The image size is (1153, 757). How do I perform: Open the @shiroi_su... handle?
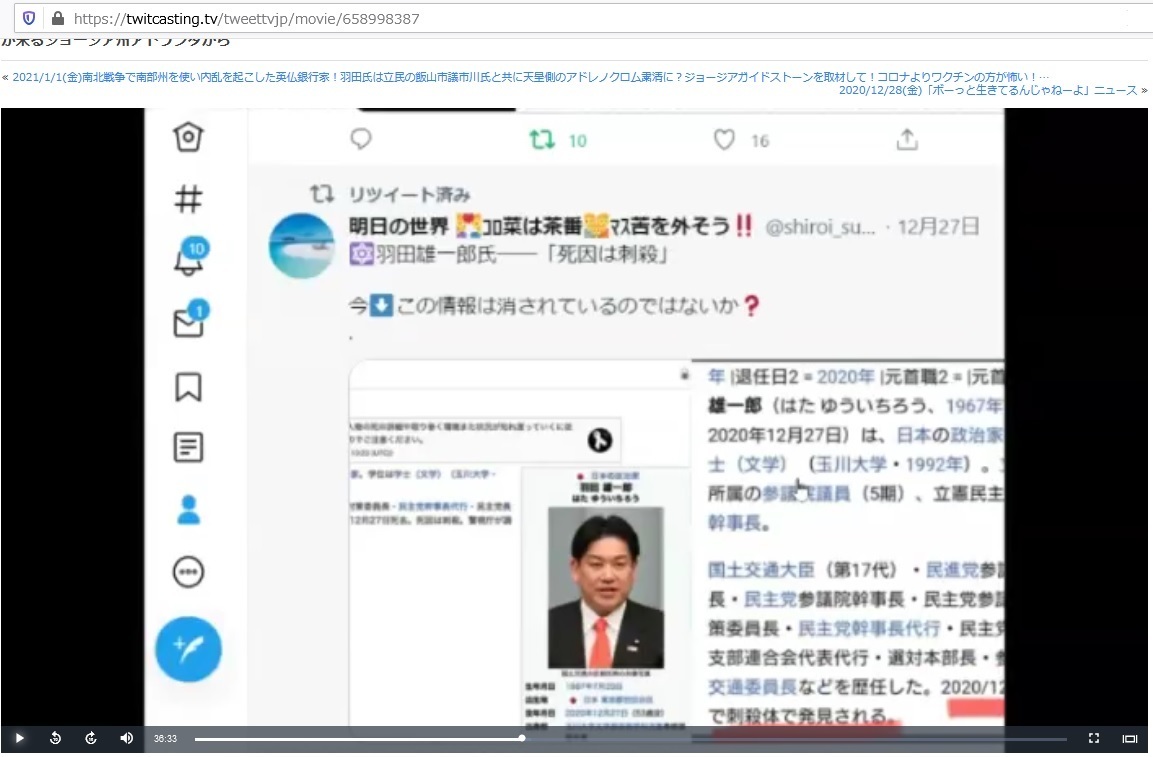pos(820,227)
